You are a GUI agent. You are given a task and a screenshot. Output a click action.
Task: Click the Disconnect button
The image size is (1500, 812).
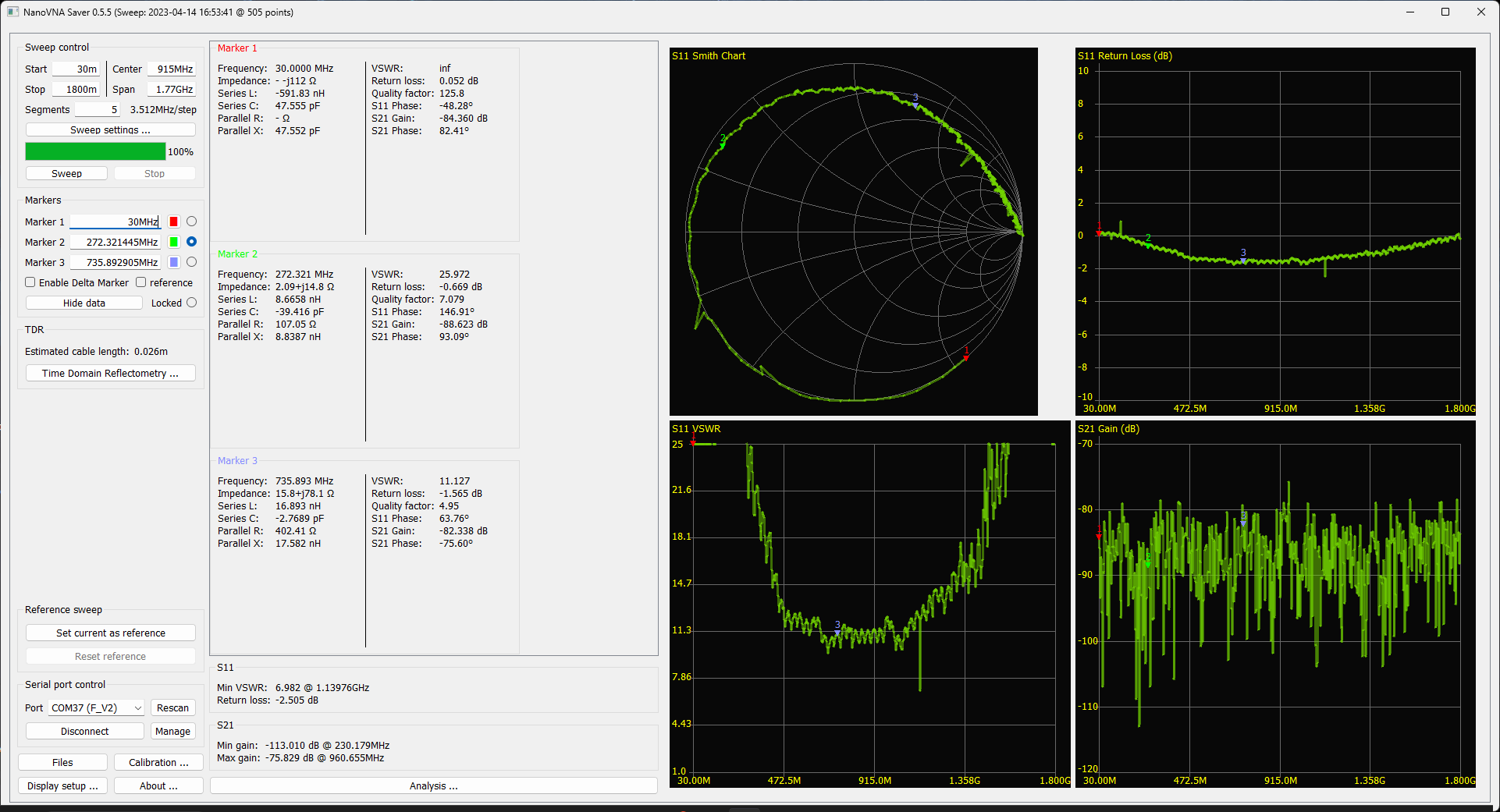(85, 731)
